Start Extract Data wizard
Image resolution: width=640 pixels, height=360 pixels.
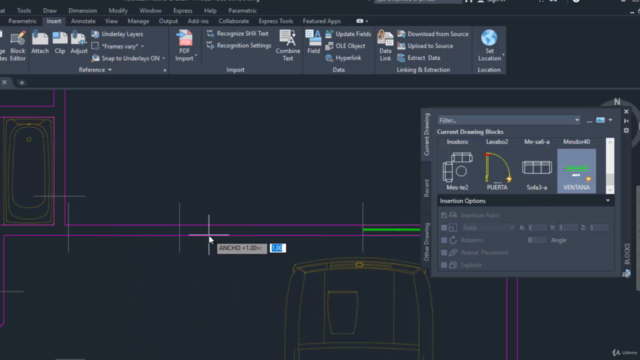419,58
